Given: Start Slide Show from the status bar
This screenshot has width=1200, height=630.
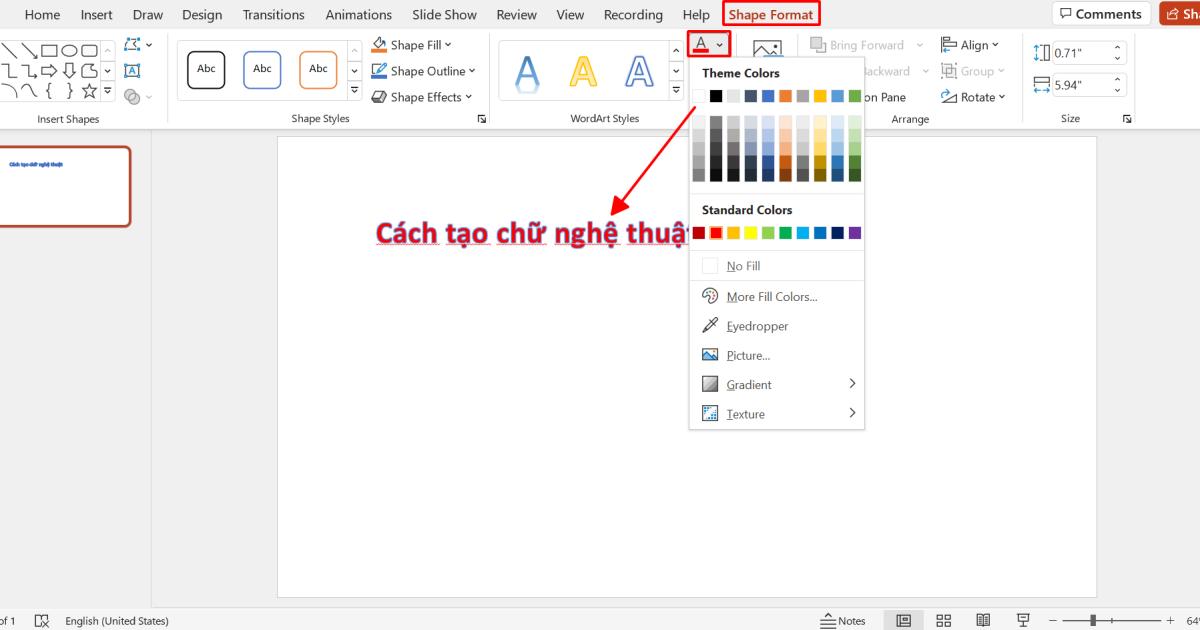Looking at the screenshot, I should pos(1022,620).
